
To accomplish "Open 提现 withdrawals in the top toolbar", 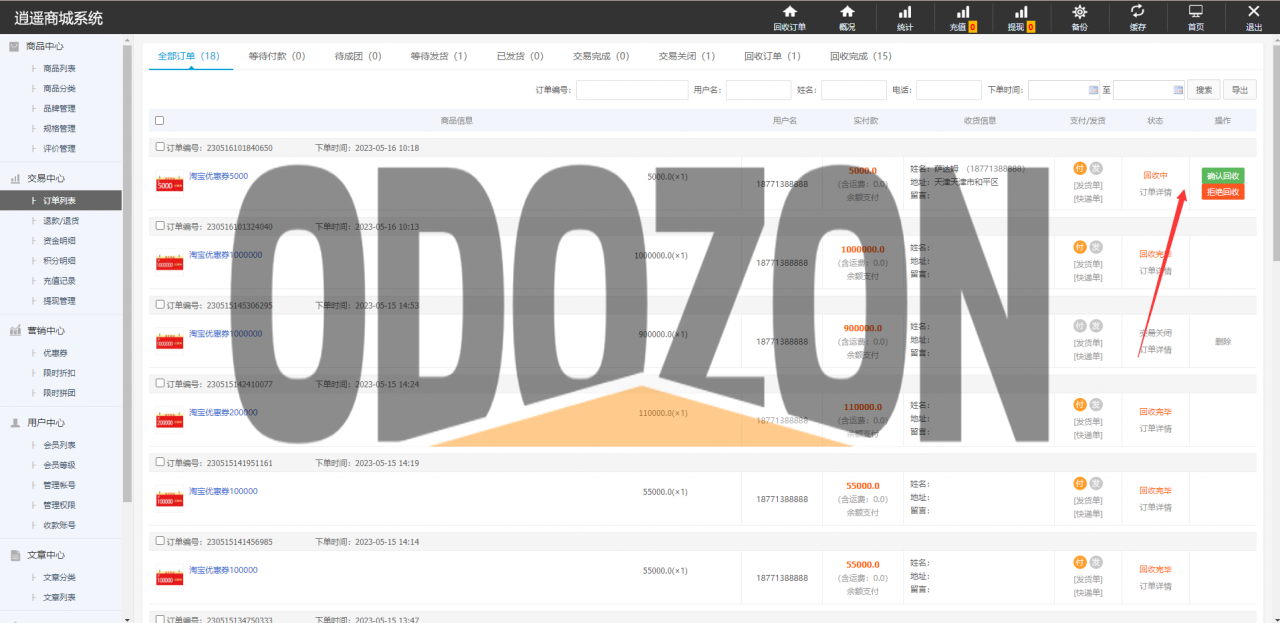I will click(1021, 18).
